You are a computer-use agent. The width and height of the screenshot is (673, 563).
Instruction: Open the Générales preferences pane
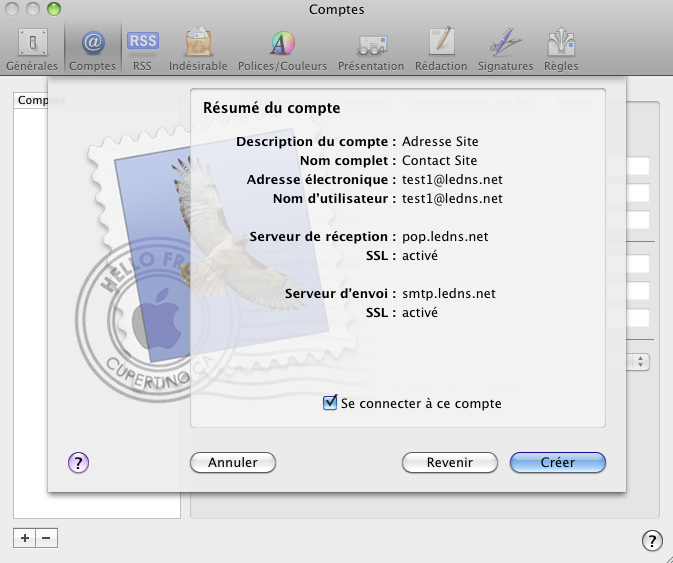pyautogui.click(x=32, y=48)
